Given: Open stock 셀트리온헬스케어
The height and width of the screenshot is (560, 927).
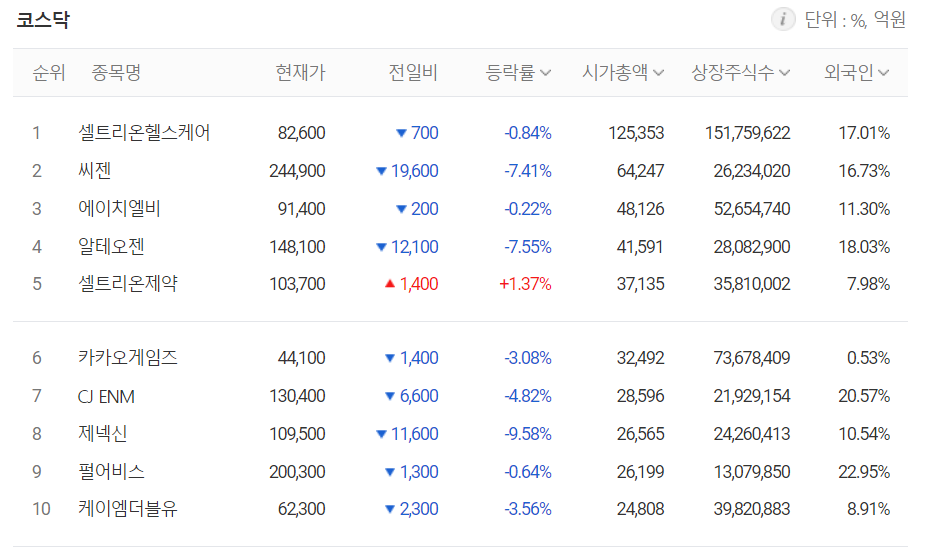Looking at the screenshot, I should (x=144, y=132).
